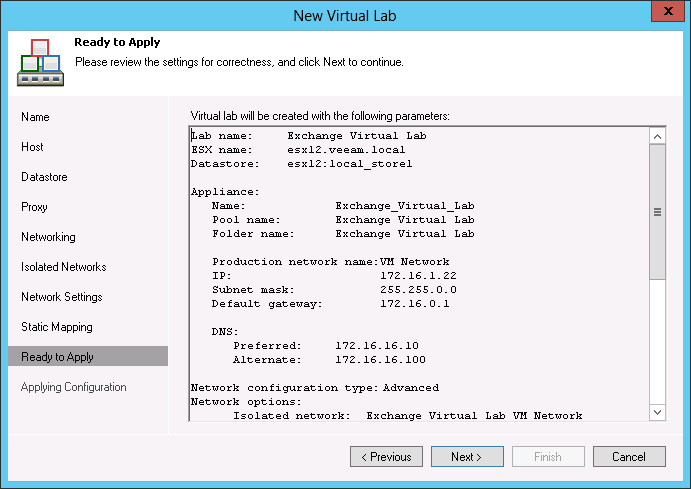This screenshot has height=489, width=691.
Task: Click the Applying Configuration step
Action: point(73,387)
